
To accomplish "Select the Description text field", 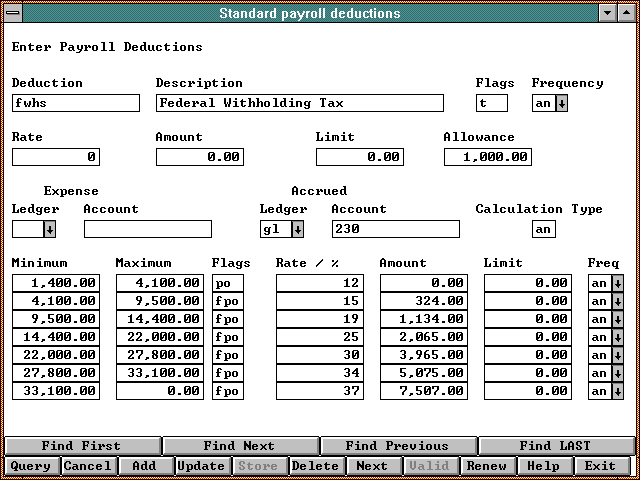I will coord(299,103).
